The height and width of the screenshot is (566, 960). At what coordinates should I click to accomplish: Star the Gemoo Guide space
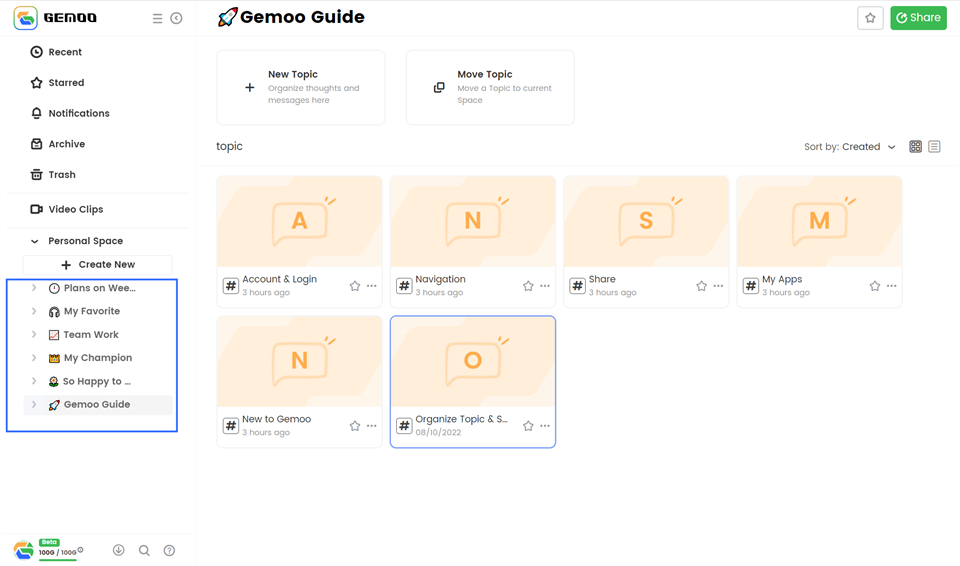870,18
